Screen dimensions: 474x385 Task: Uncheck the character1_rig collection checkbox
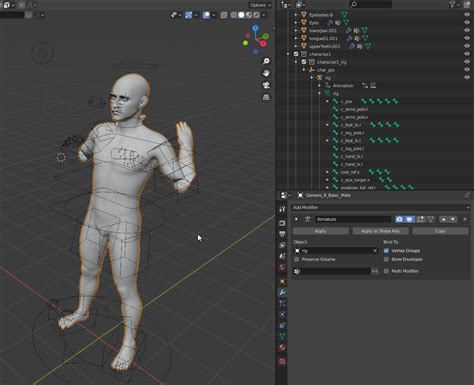(x=304, y=62)
